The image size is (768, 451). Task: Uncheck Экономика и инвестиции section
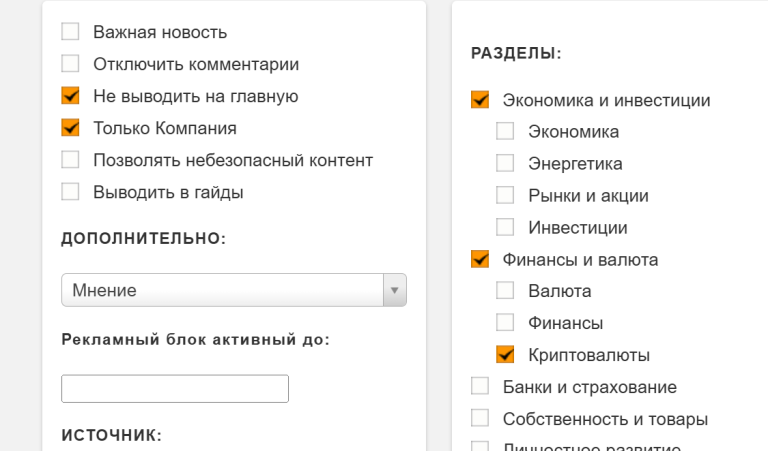[x=480, y=99]
